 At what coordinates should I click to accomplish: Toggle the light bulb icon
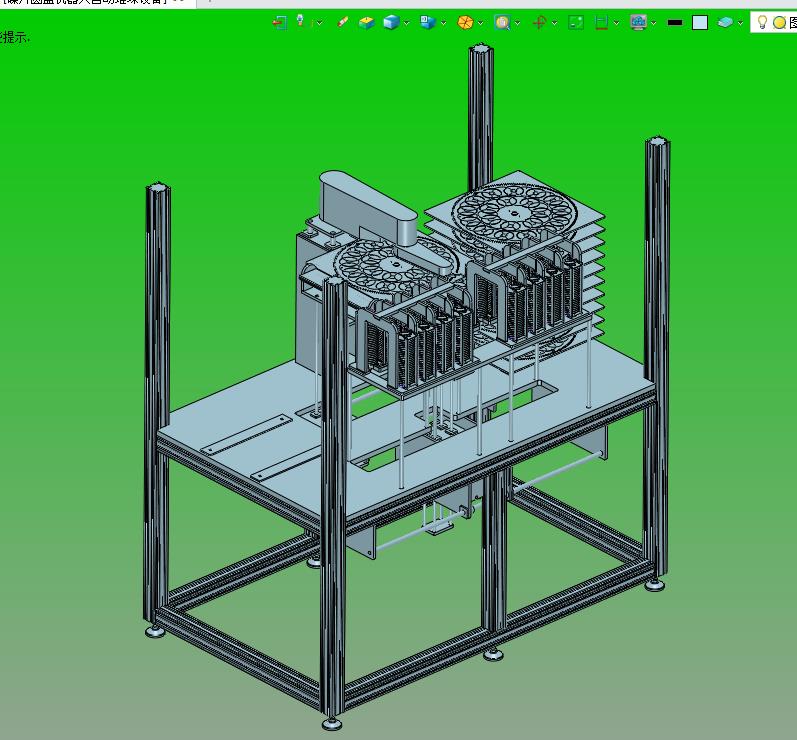[762, 22]
